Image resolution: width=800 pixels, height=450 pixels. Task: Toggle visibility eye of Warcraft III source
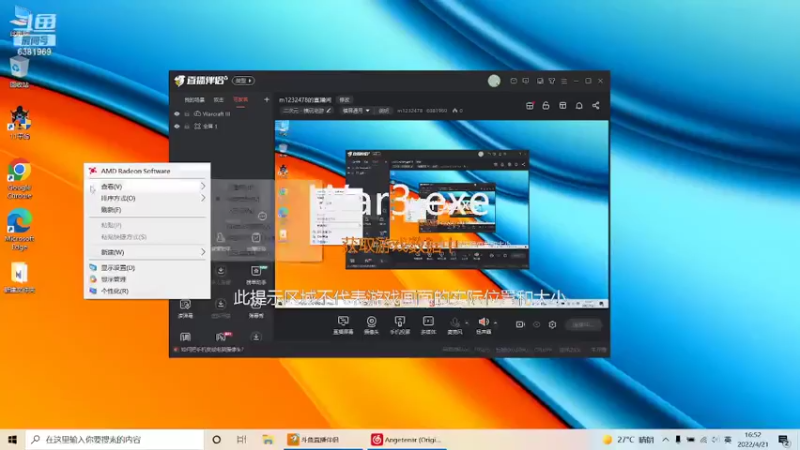coord(177,114)
